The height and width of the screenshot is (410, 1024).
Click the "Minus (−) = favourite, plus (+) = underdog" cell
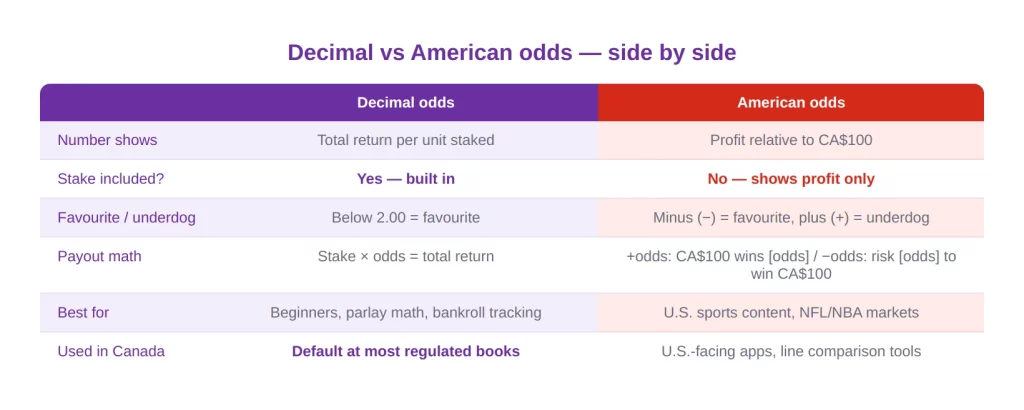tap(790, 217)
